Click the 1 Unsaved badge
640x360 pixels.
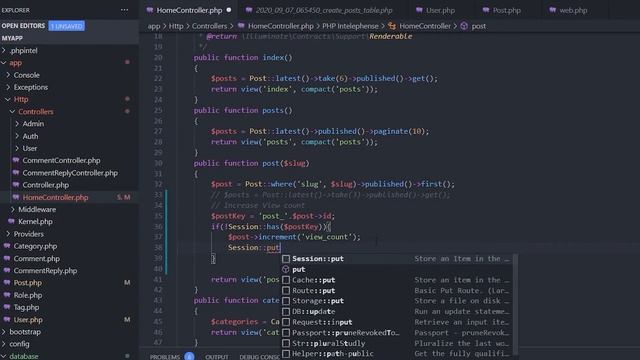tap(67, 26)
